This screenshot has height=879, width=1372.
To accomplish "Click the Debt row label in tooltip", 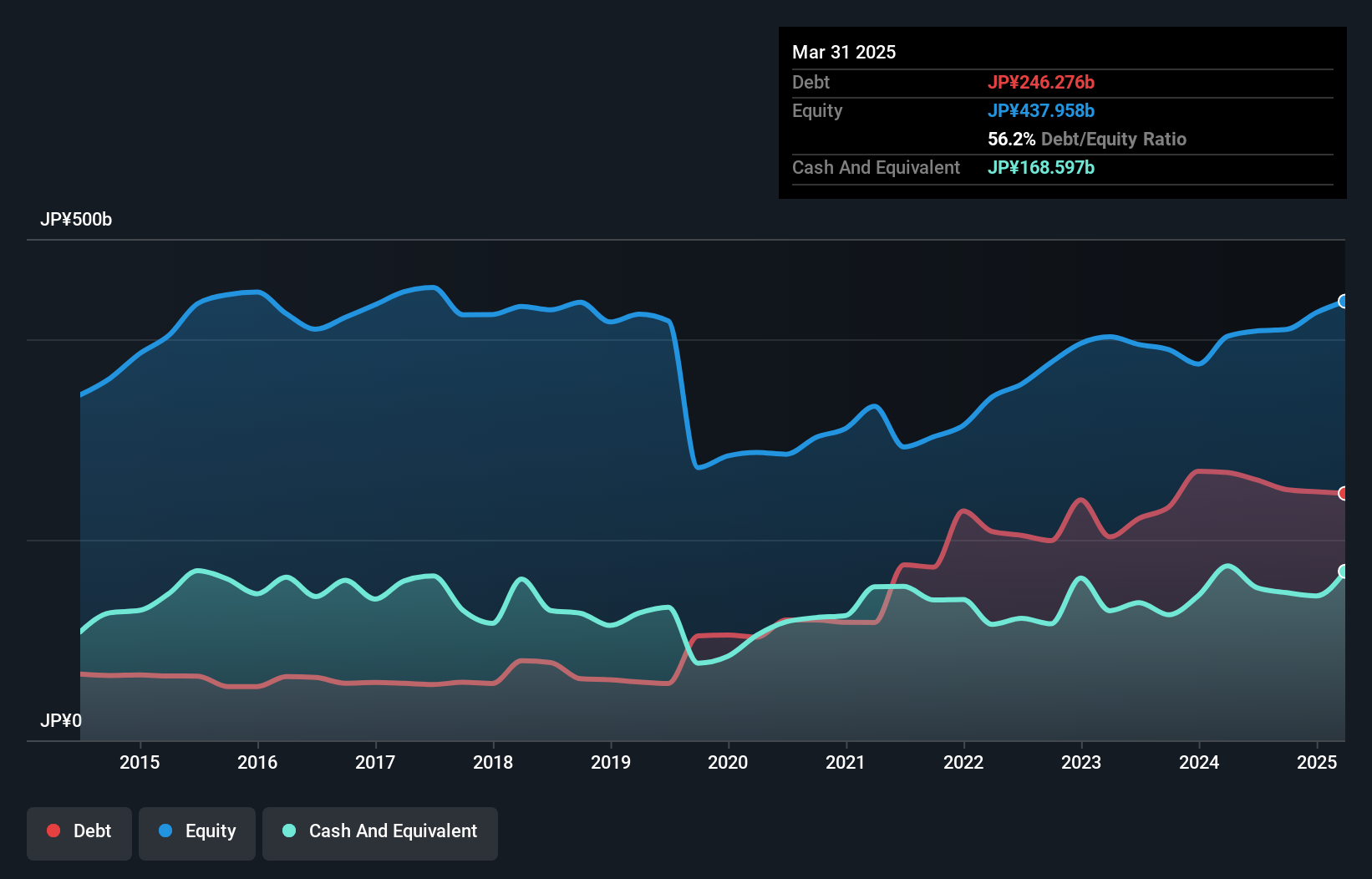I will coord(810,82).
